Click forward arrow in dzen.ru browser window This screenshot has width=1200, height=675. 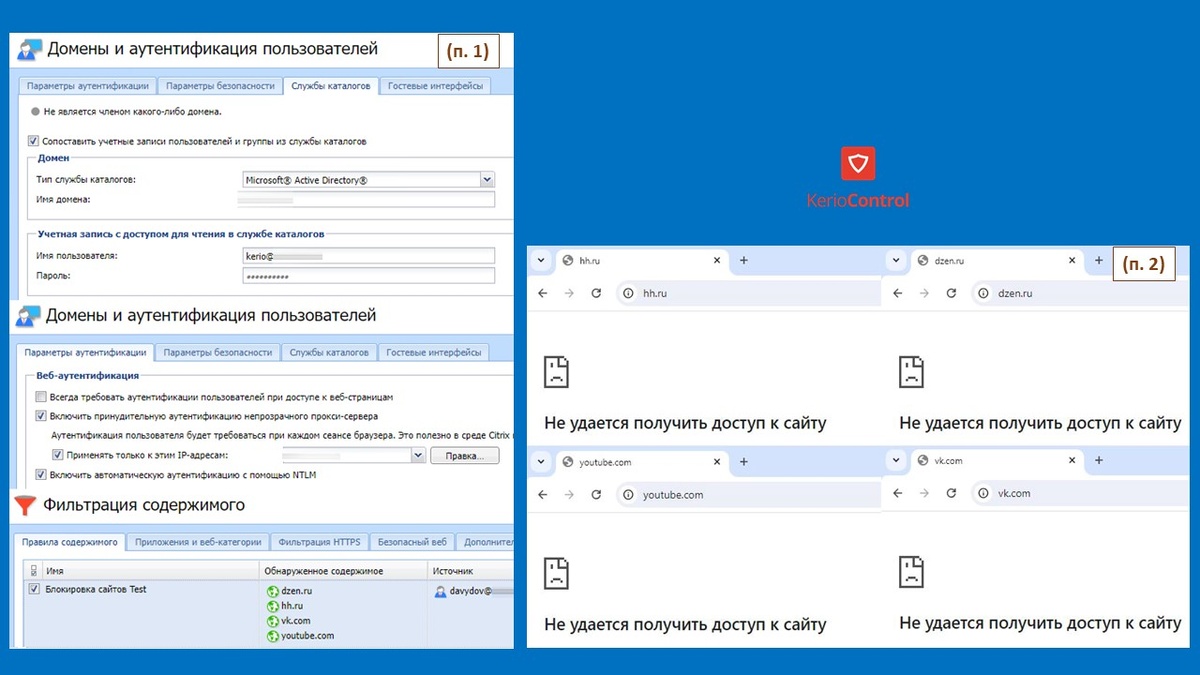pyautogui.click(x=924, y=293)
